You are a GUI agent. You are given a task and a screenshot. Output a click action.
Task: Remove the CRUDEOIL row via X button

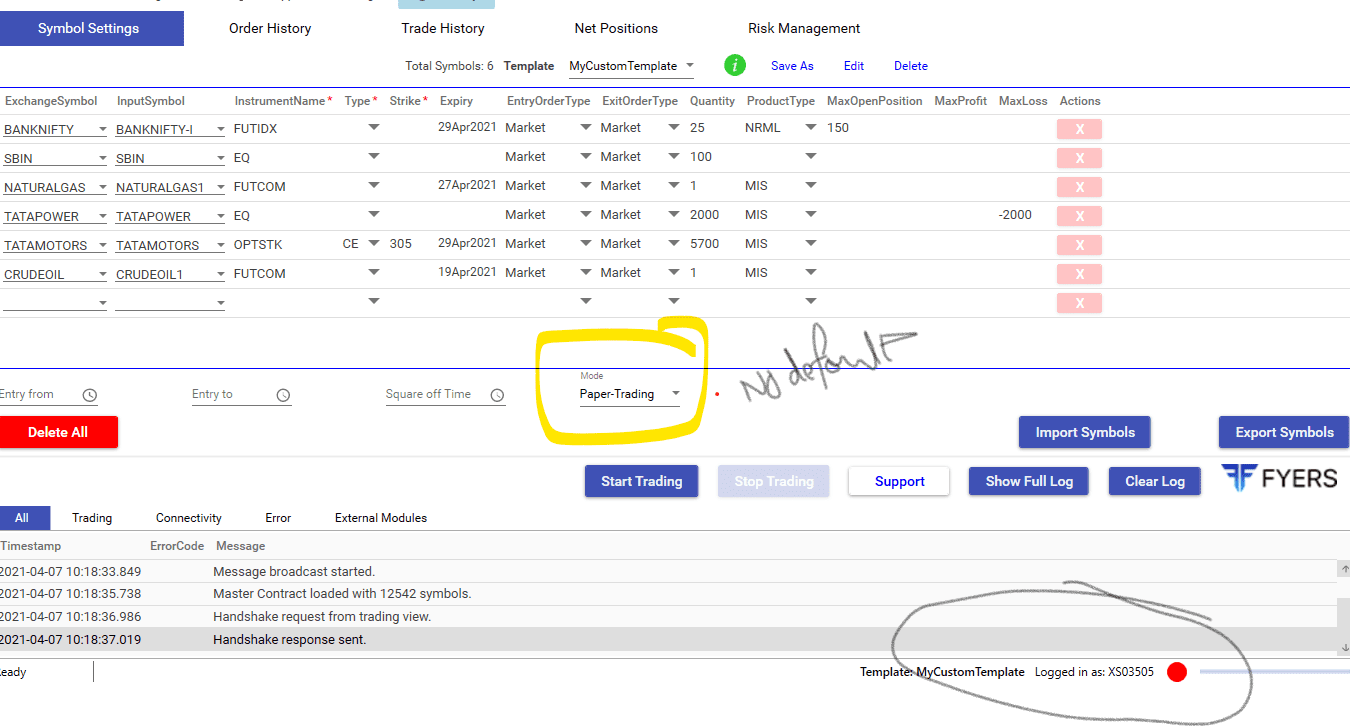pos(1079,274)
